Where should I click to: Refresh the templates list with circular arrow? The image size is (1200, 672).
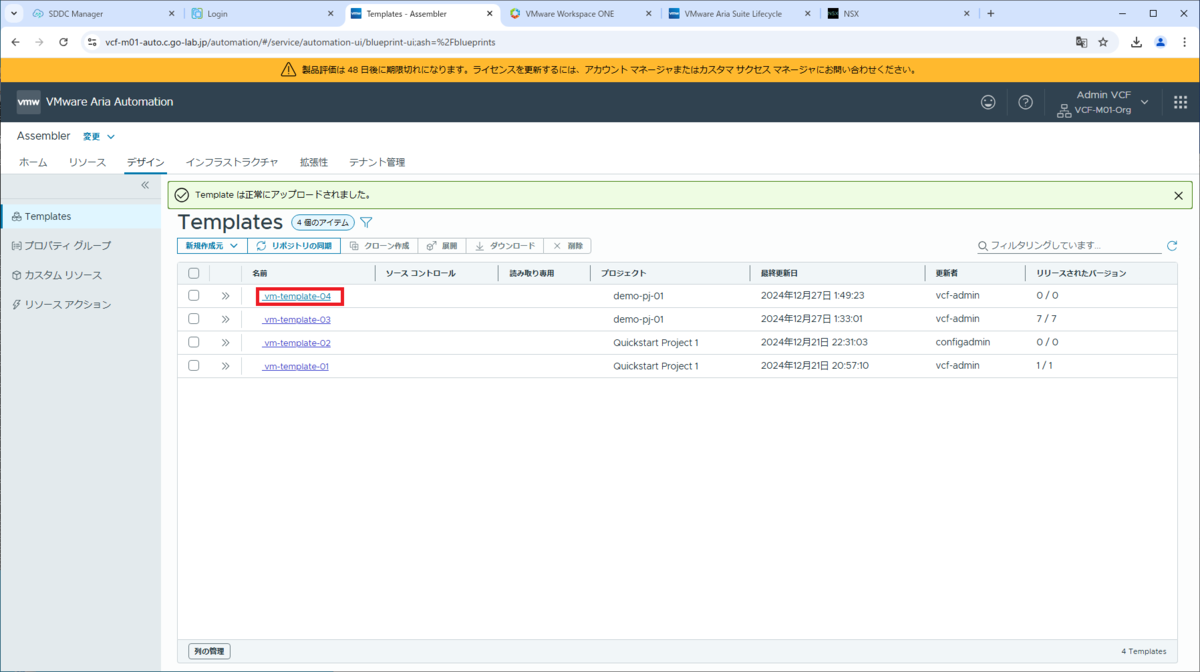coord(1172,245)
